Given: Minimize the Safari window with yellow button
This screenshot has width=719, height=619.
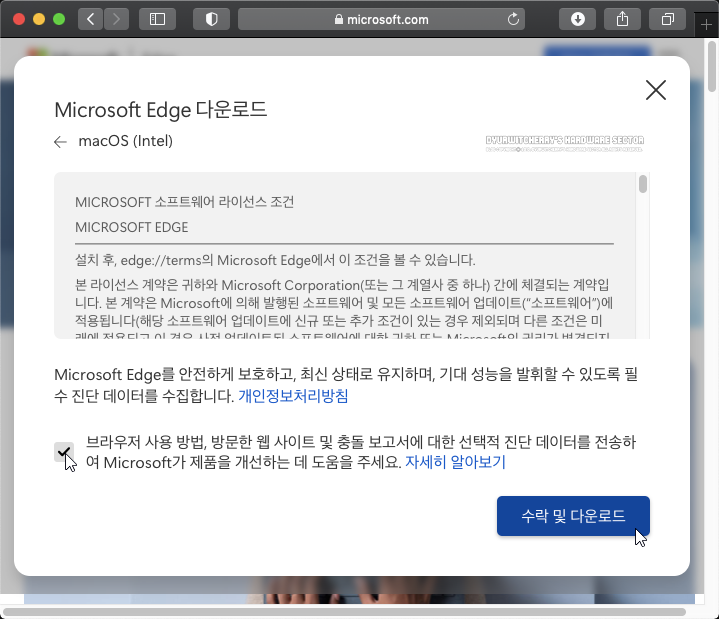Looking at the screenshot, I should coord(39,19).
